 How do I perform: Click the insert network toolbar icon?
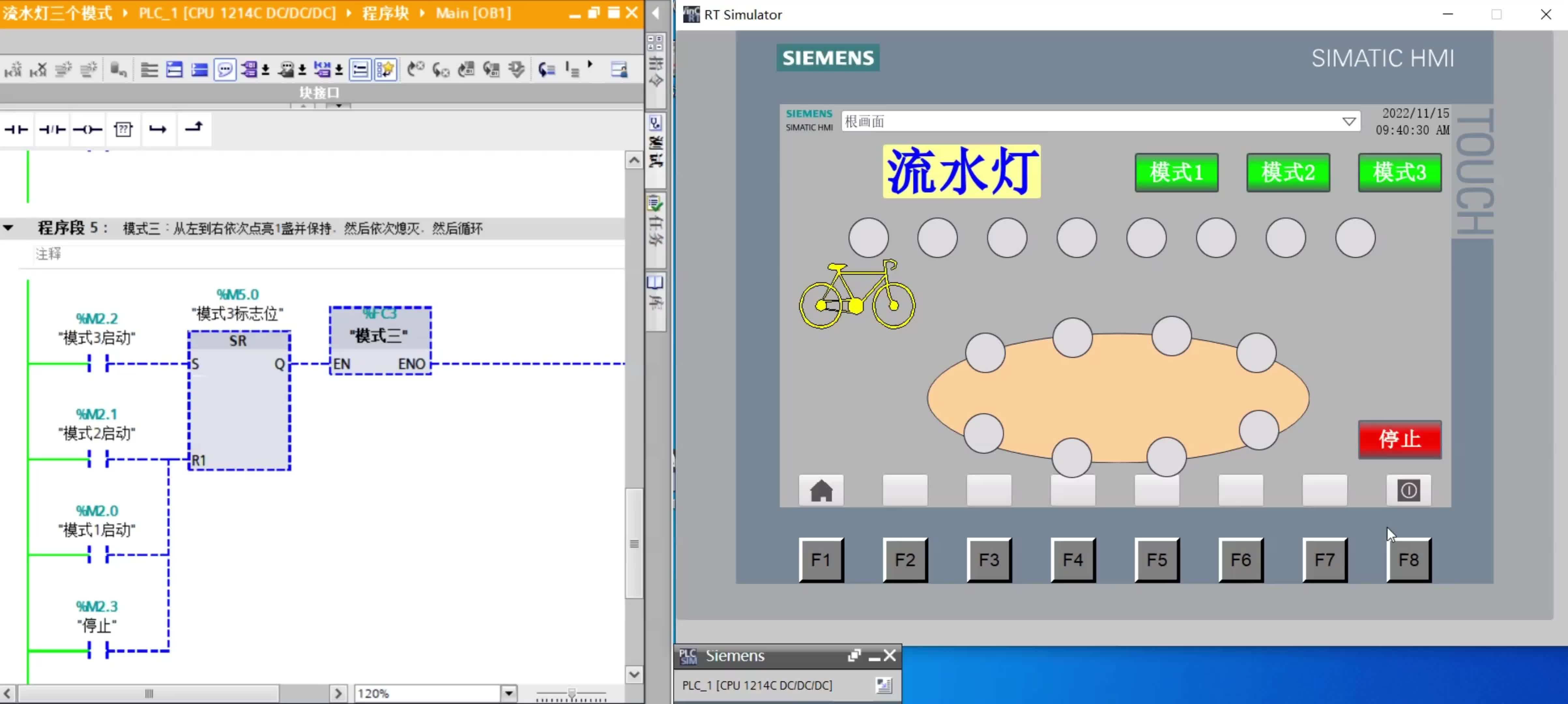point(13,70)
